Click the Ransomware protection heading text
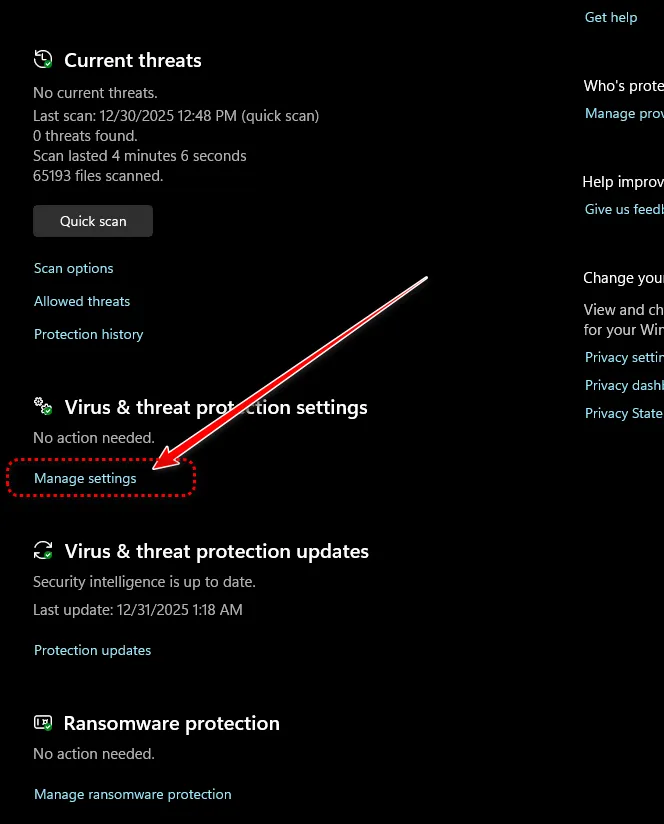Image resolution: width=664 pixels, height=824 pixels. [x=171, y=722]
